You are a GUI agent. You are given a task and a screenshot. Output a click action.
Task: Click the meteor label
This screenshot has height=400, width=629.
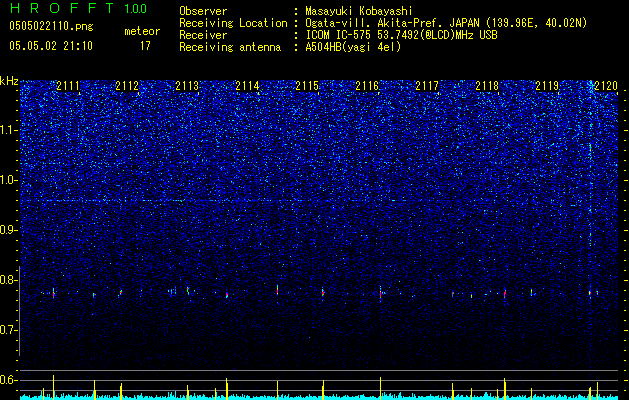click(142, 31)
